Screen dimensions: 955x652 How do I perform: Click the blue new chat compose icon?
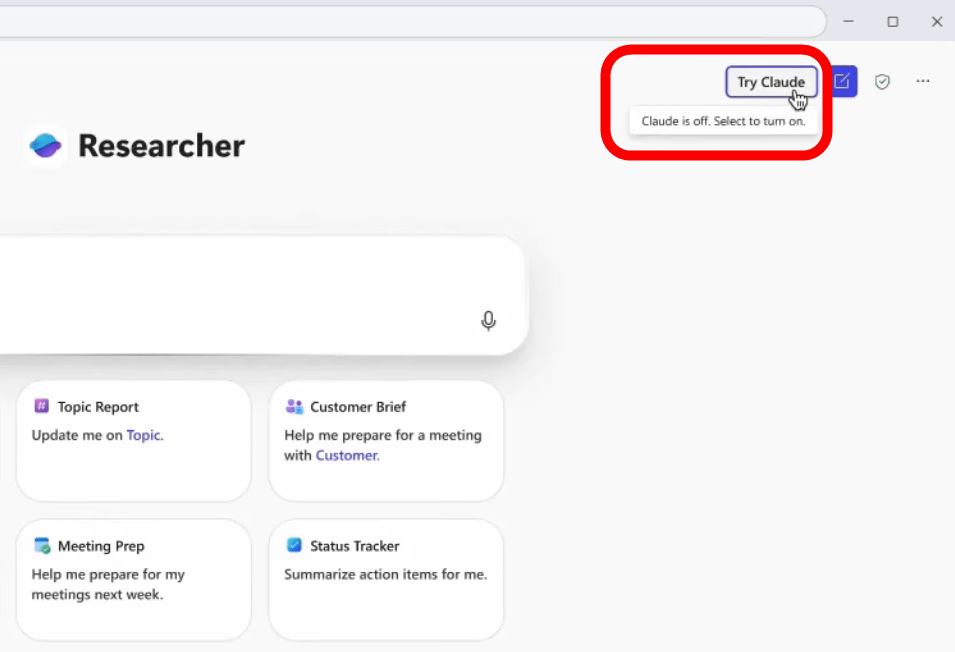coord(842,82)
